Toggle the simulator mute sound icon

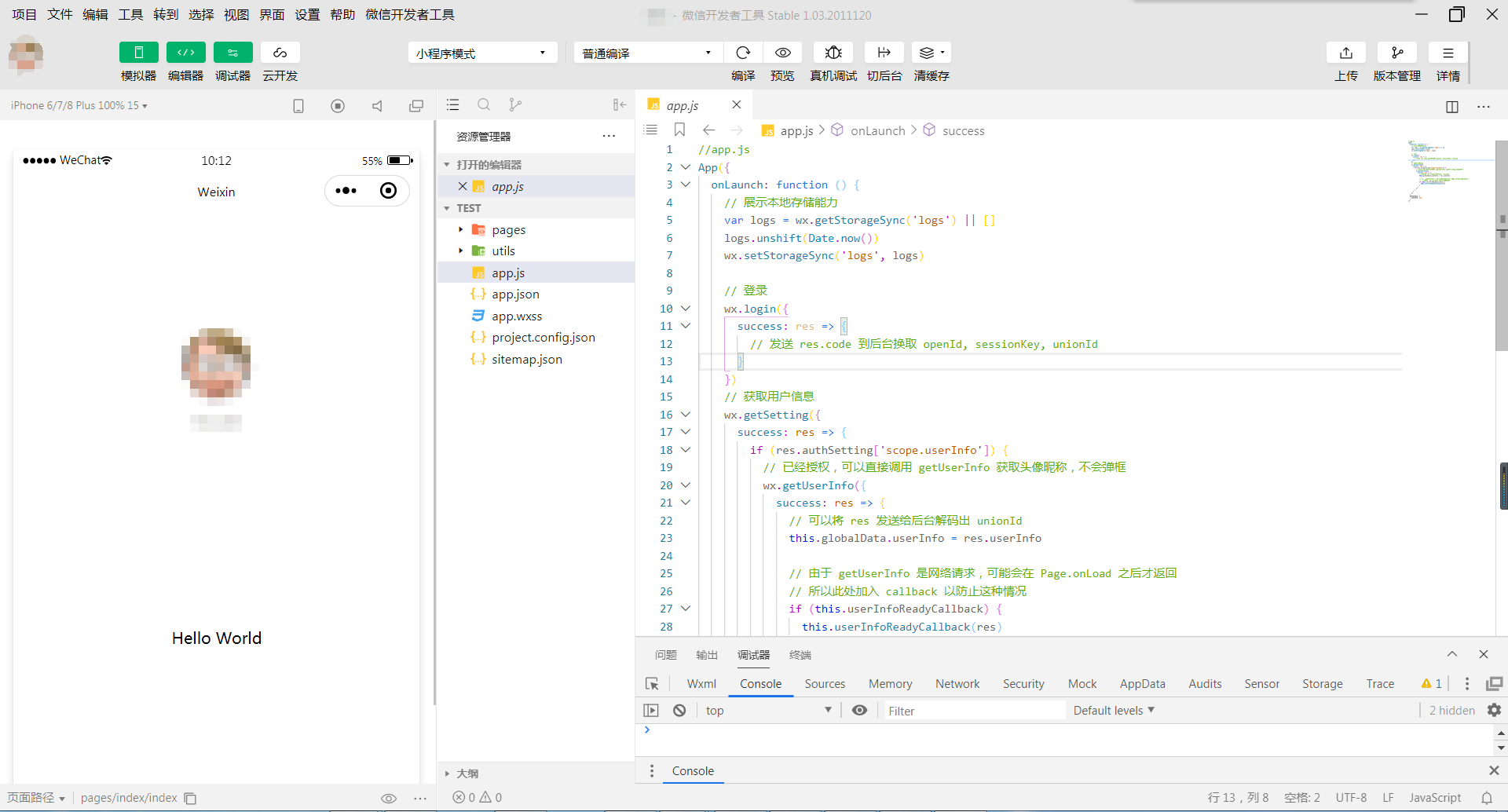click(x=377, y=105)
